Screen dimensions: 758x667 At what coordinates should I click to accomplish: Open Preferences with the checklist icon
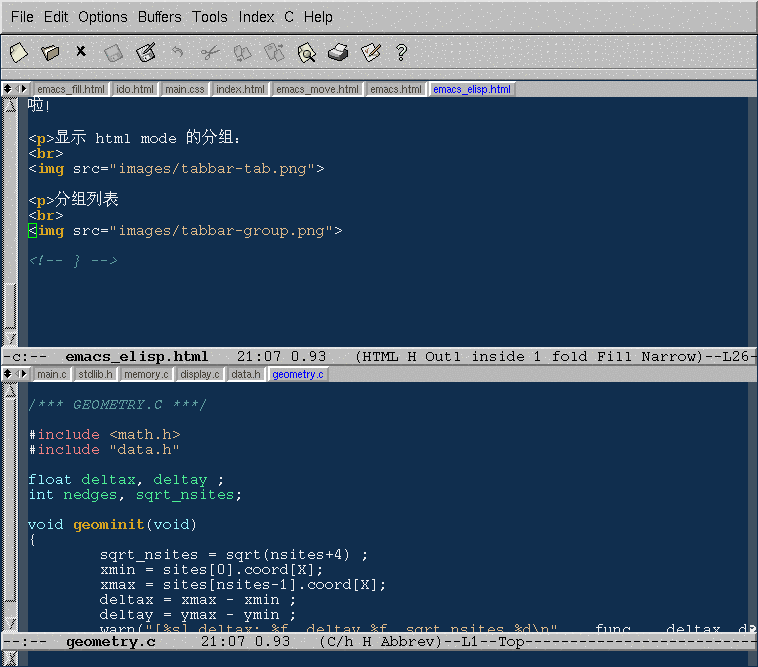tap(371, 51)
